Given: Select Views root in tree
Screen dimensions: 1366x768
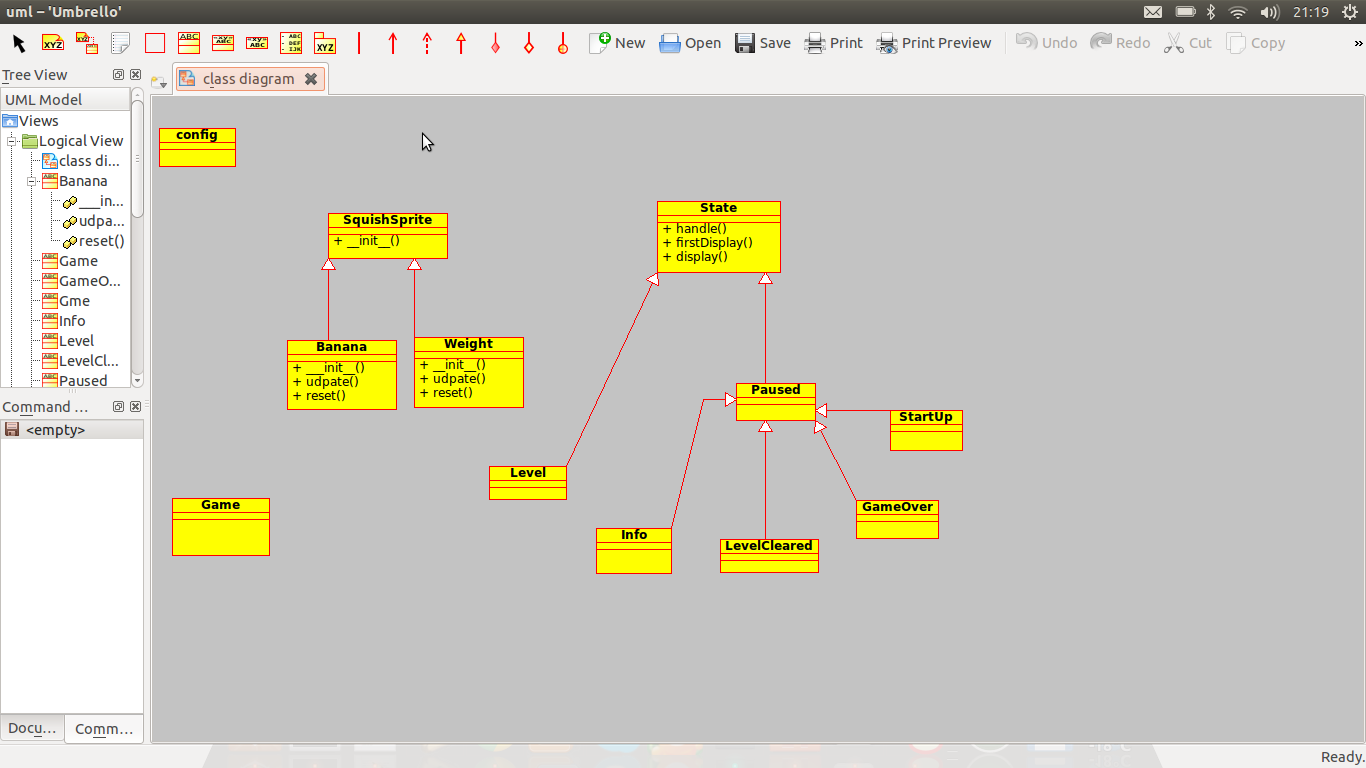Looking at the screenshot, I should (31, 121).
